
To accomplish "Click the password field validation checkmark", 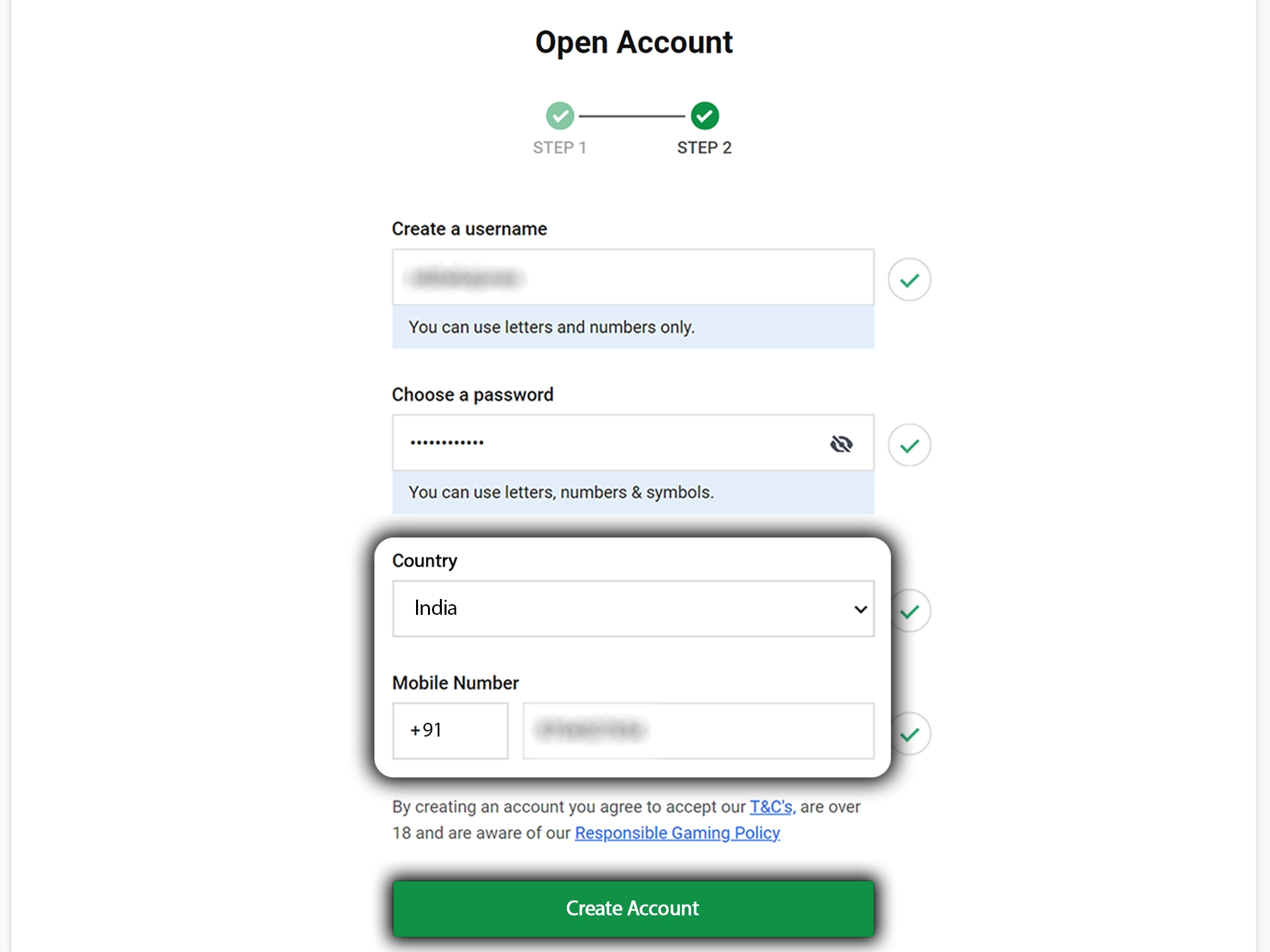I will [x=908, y=445].
